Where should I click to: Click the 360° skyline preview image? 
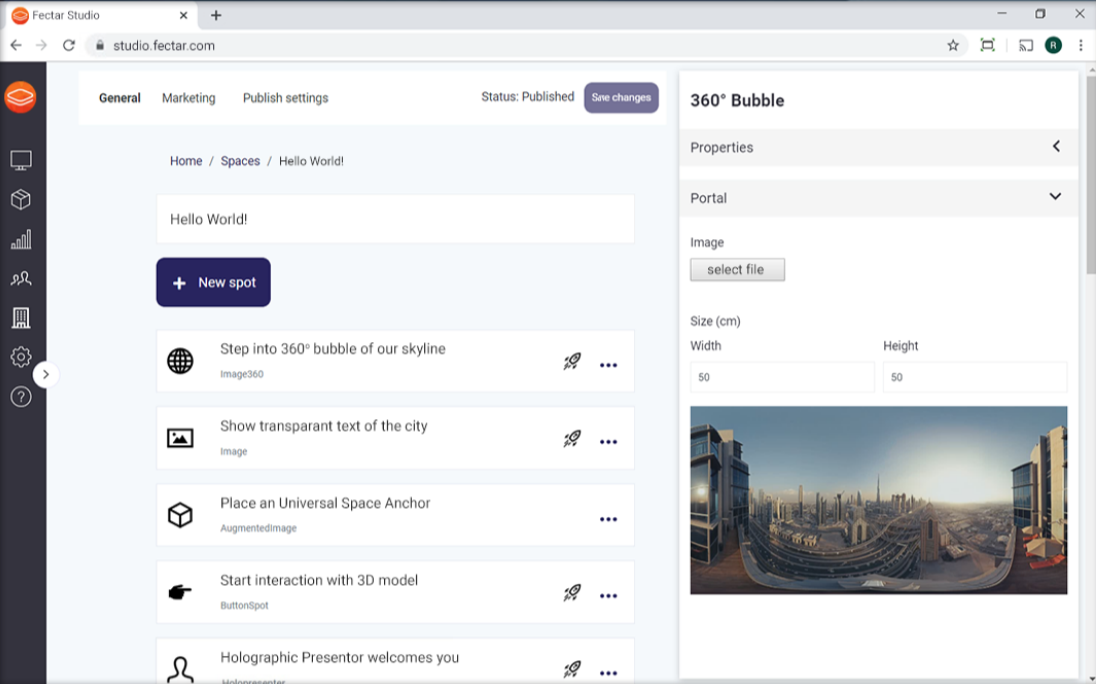point(879,500)
